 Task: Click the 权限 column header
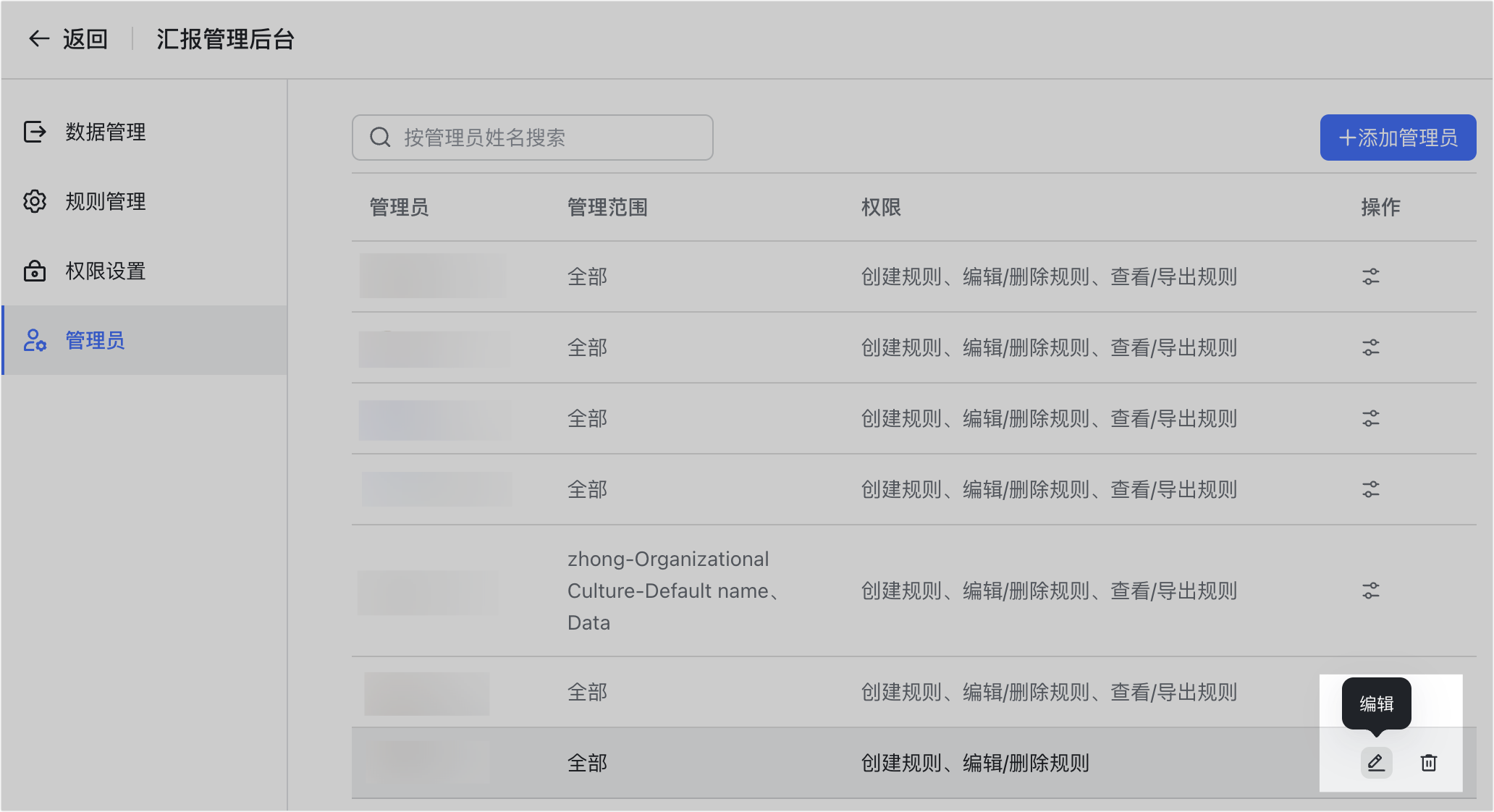pos(881,208)
